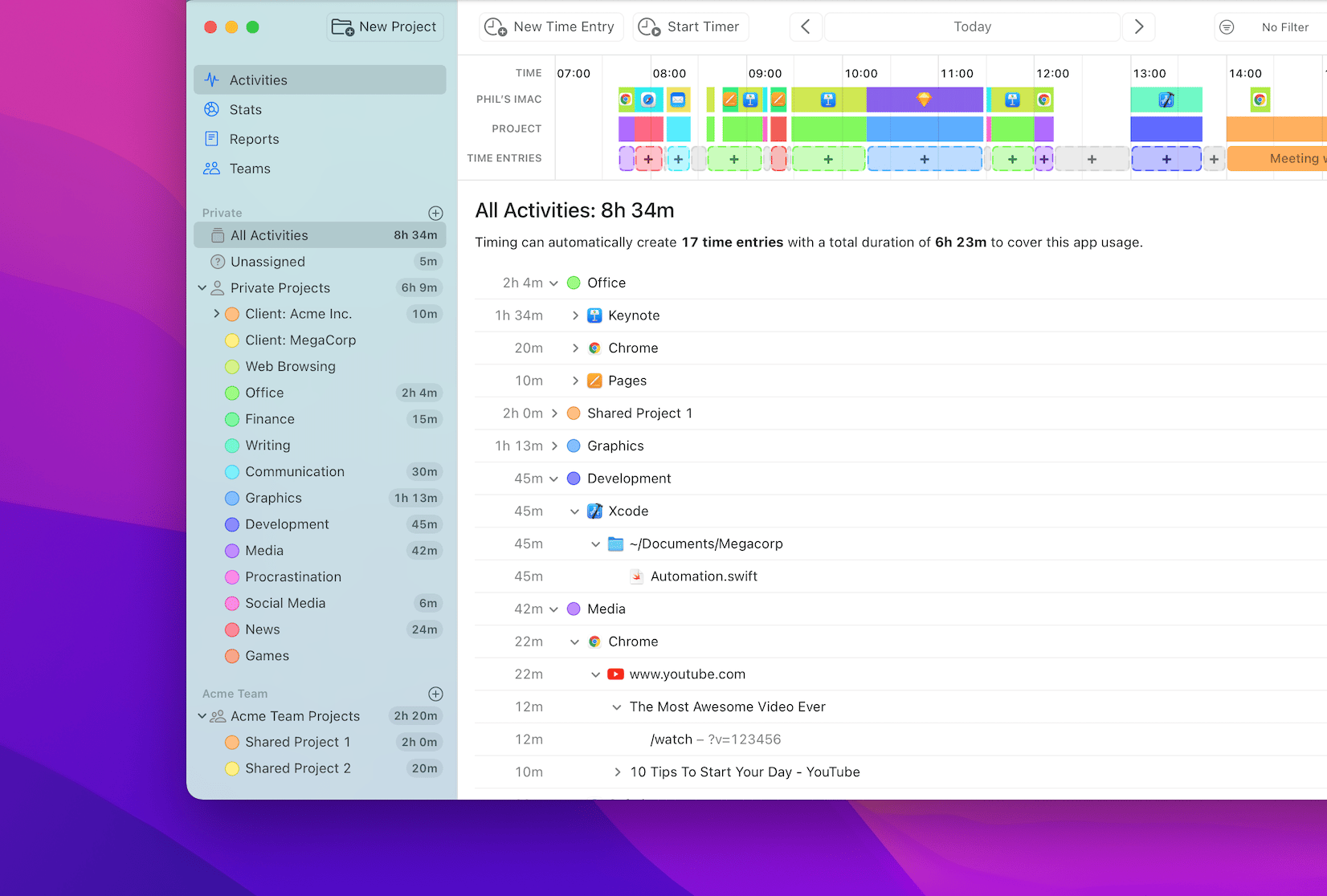This screenshot has width=1327, height=896.
Task: Add time entry for blue 10:00 block
Action: coord(925,159)
